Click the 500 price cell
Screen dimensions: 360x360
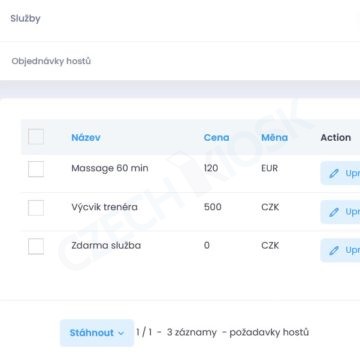pos(213,207)
